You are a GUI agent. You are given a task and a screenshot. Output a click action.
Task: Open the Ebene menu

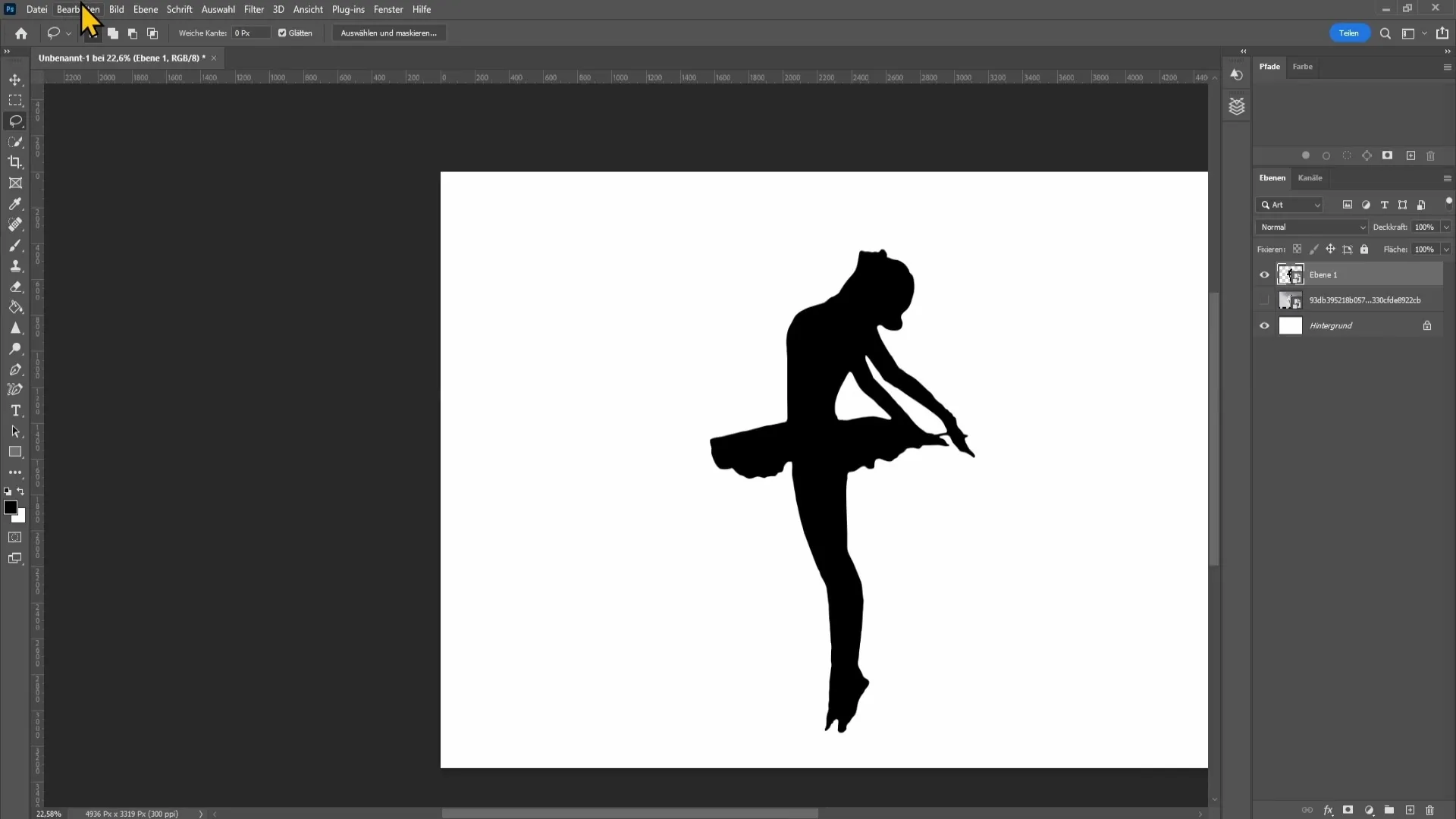[x=146, y=10]
